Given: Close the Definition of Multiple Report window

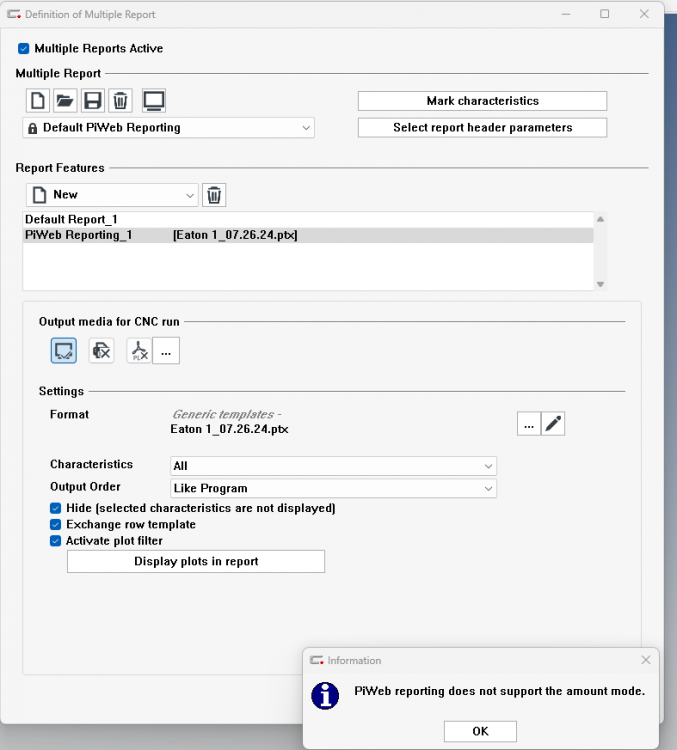Looking at the screenshot, I should [x=644, y=14].
